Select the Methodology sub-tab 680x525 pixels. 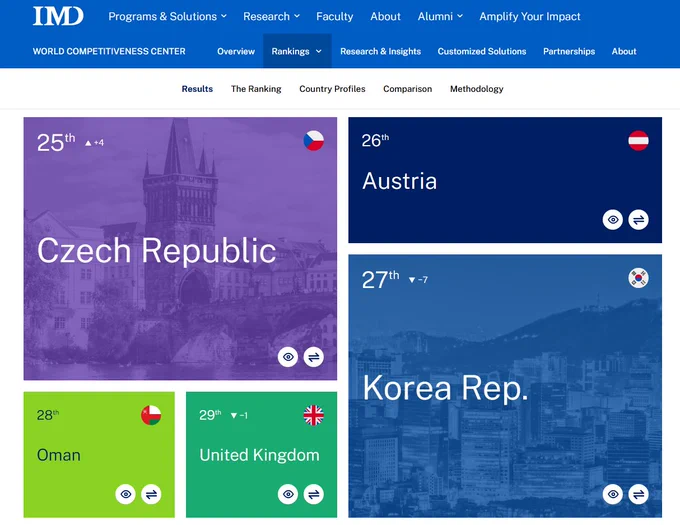coord(477,89)
